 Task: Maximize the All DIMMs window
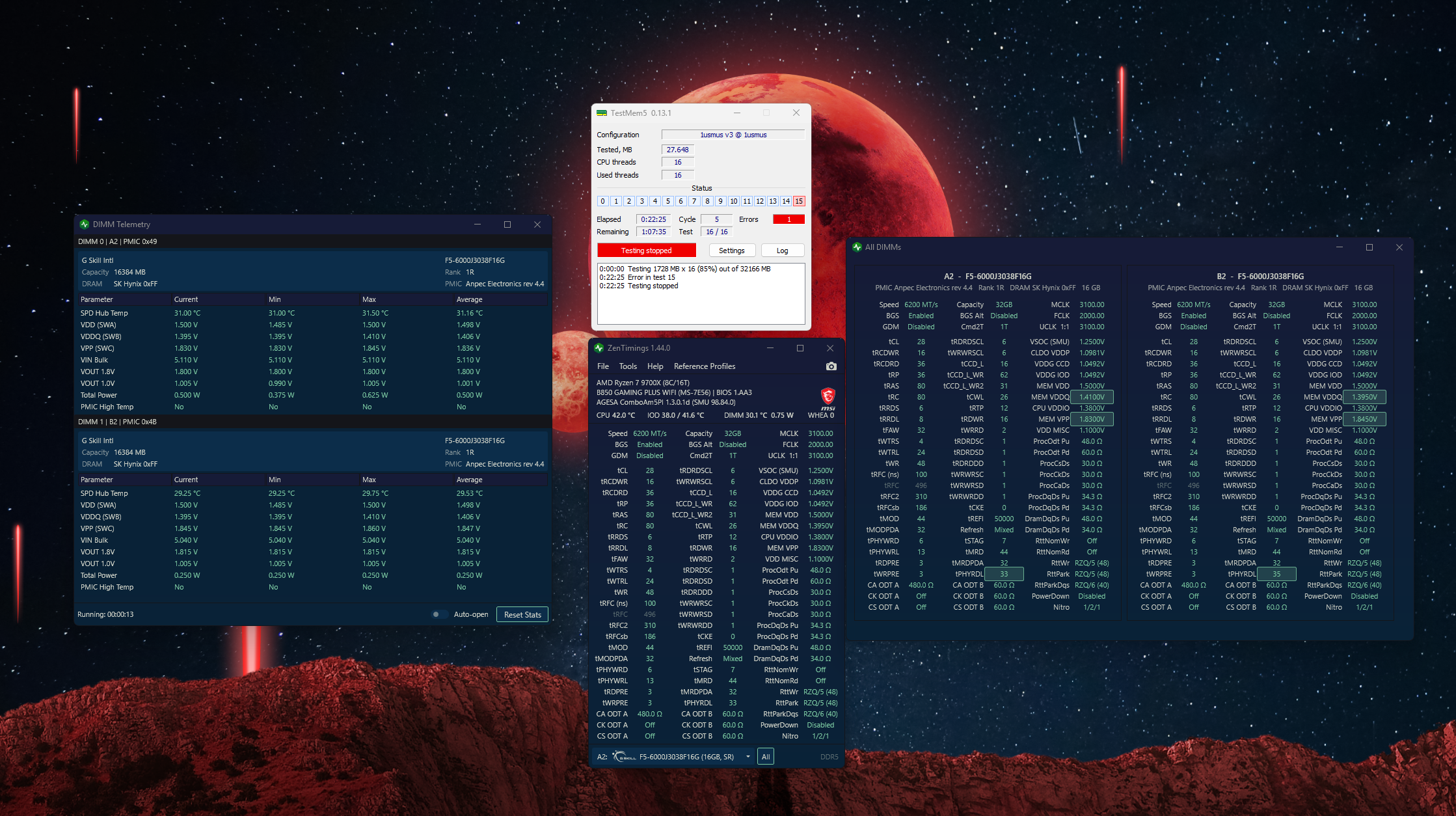tap(1369, 247)
